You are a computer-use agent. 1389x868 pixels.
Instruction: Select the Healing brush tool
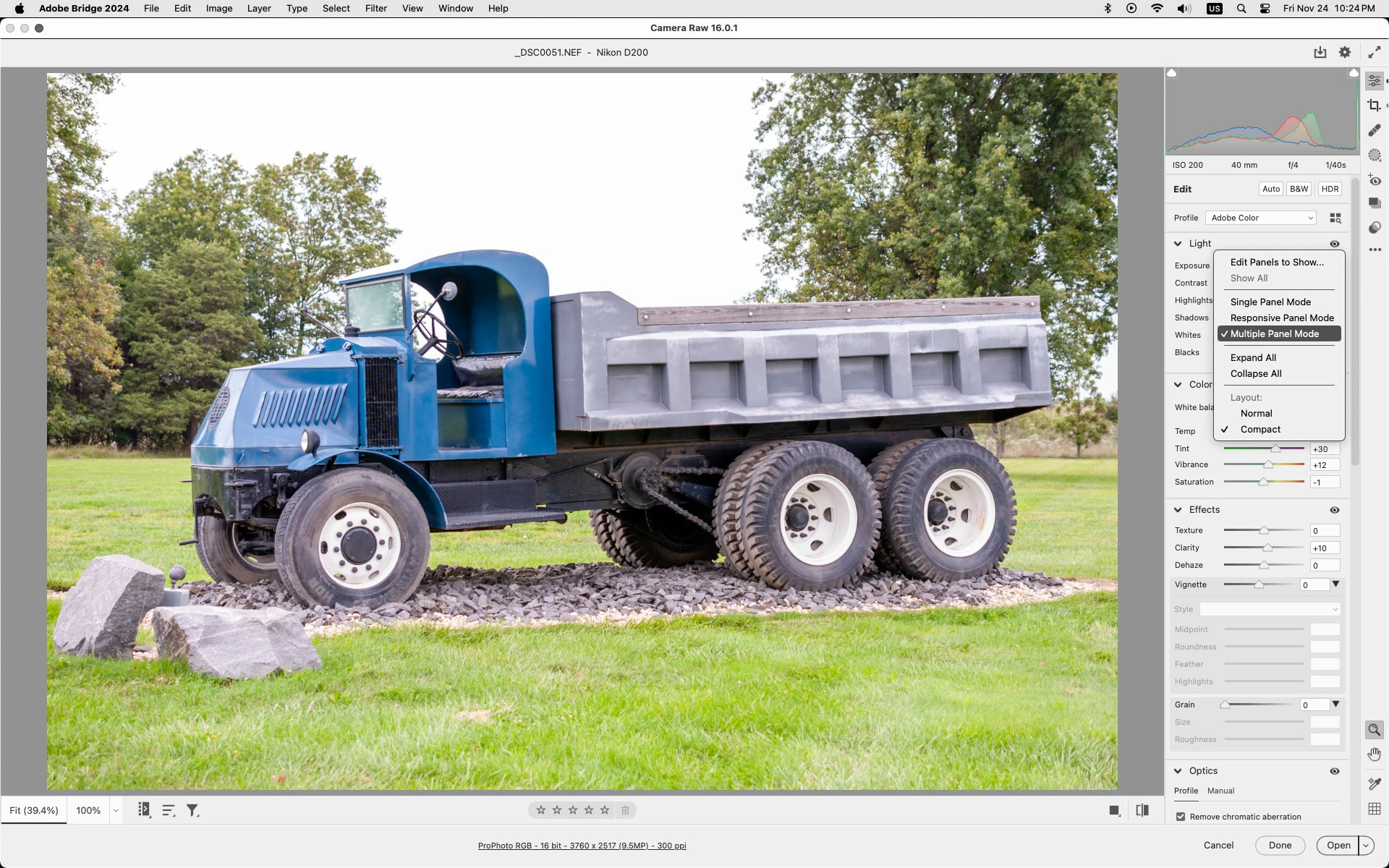pyautogui.click(x=1374, y=130)
